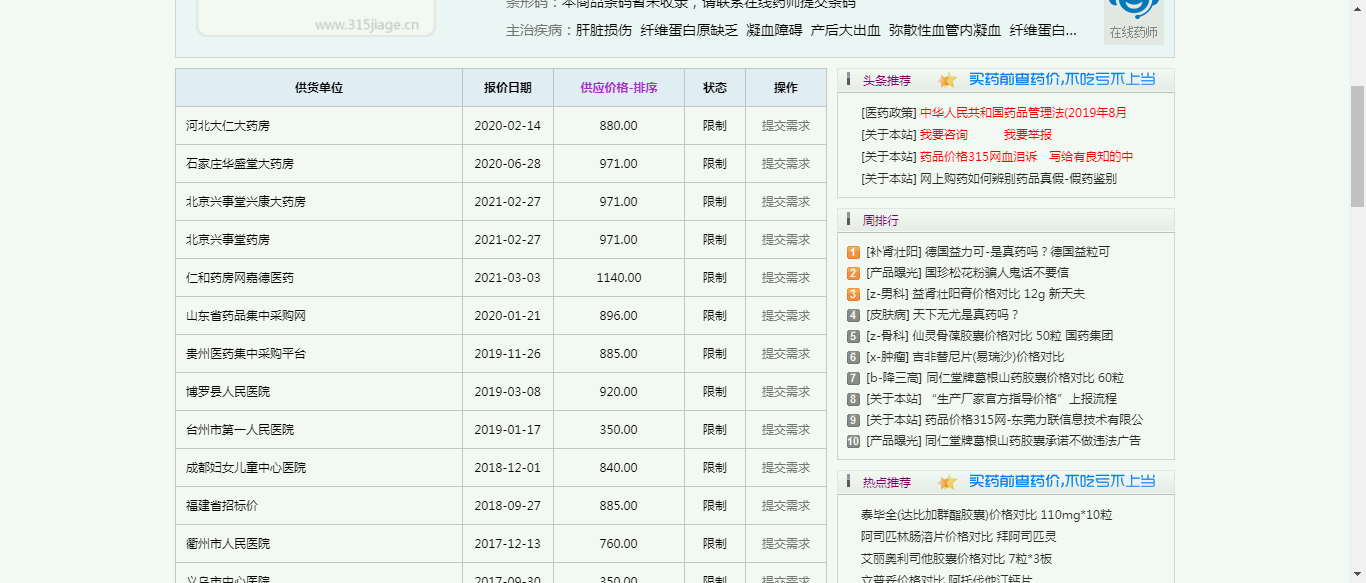Open 天下无尤是真药吗 article
Viewport: 1366px width, 583px height.
[x=965, y=315]
